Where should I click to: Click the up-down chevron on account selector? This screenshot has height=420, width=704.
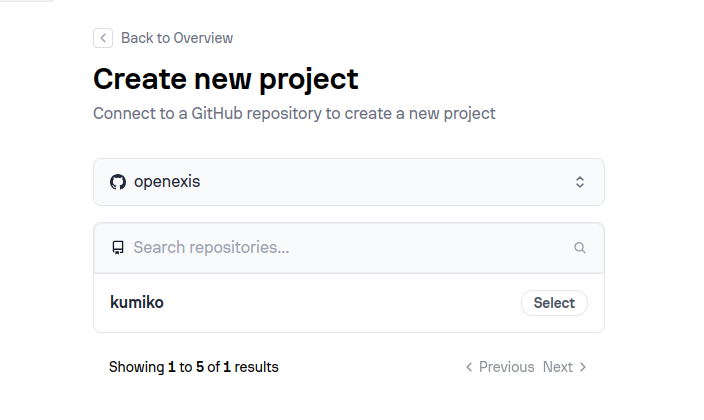point(579,182)
